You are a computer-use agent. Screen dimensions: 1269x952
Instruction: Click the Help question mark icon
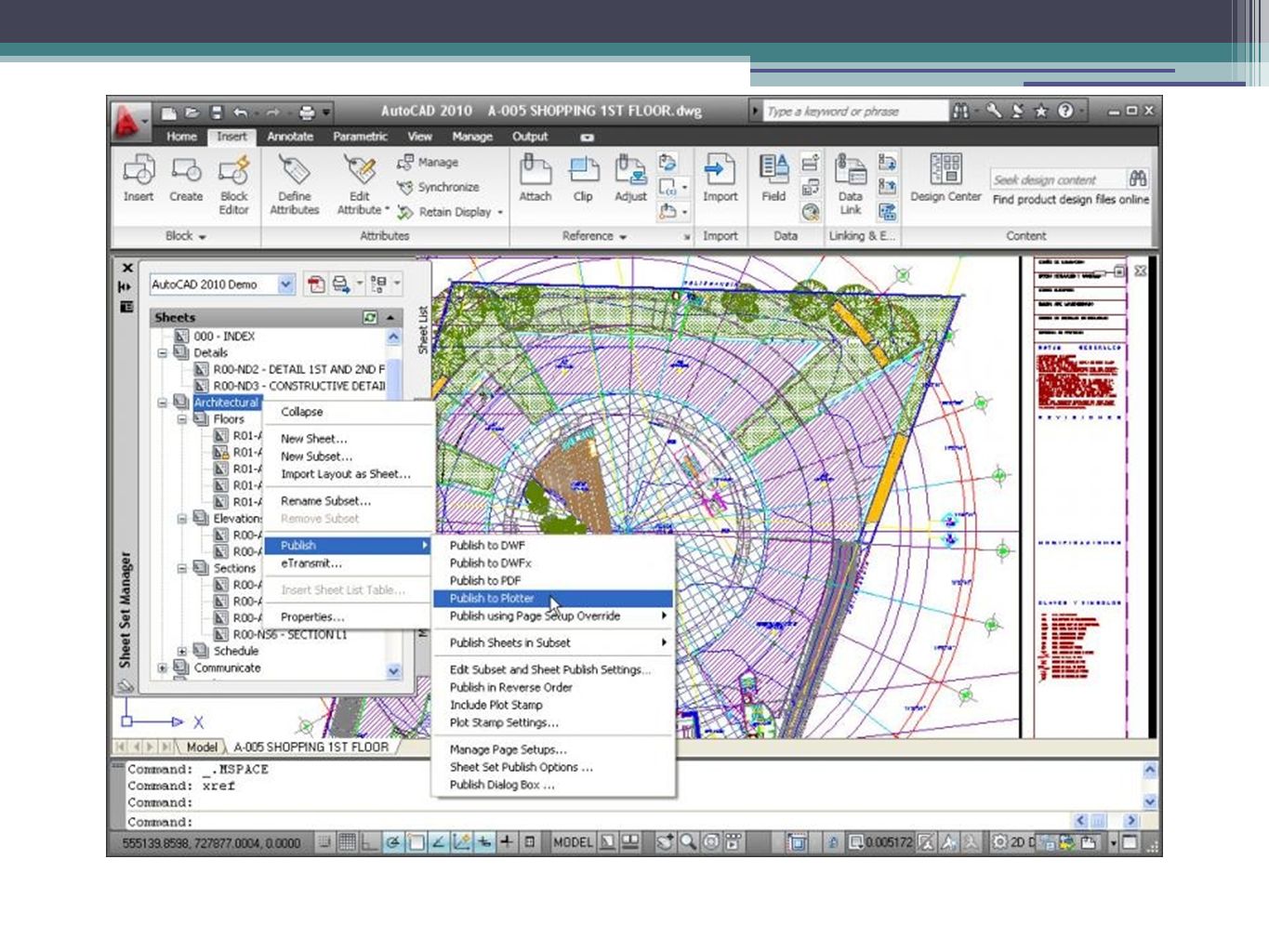pyautogui.click(x=1065, y=111)
